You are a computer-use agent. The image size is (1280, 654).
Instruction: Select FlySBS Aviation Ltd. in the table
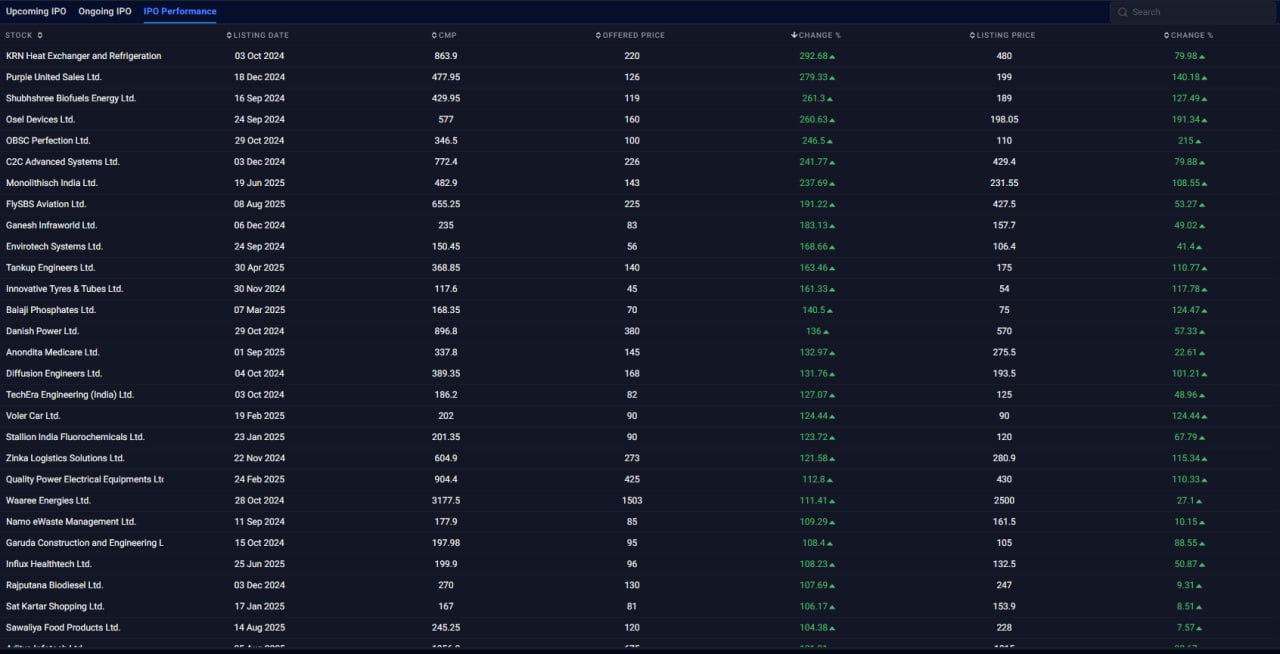tap(46, 204)
